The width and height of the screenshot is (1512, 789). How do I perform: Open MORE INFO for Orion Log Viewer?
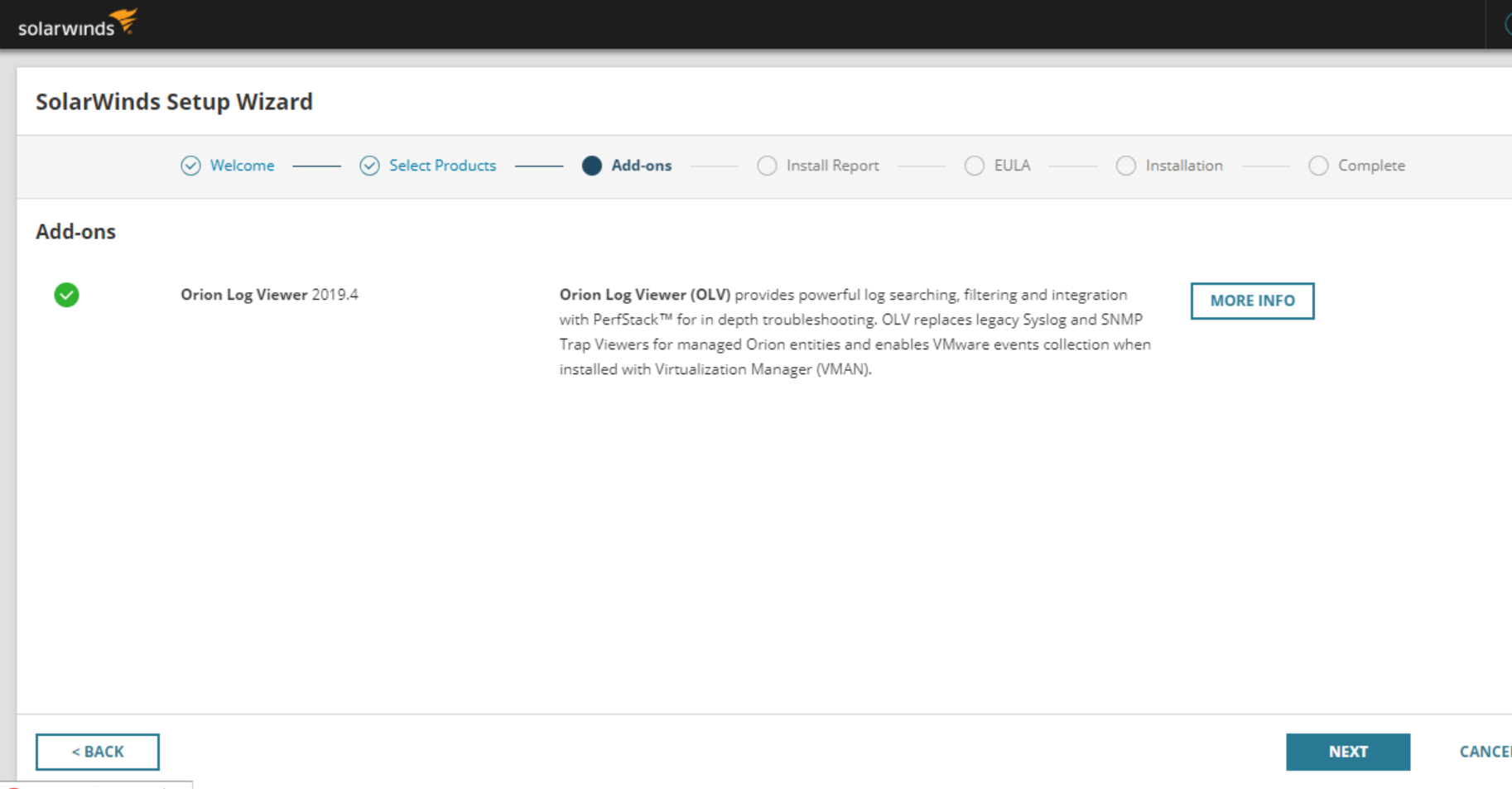pos(1251,301)
